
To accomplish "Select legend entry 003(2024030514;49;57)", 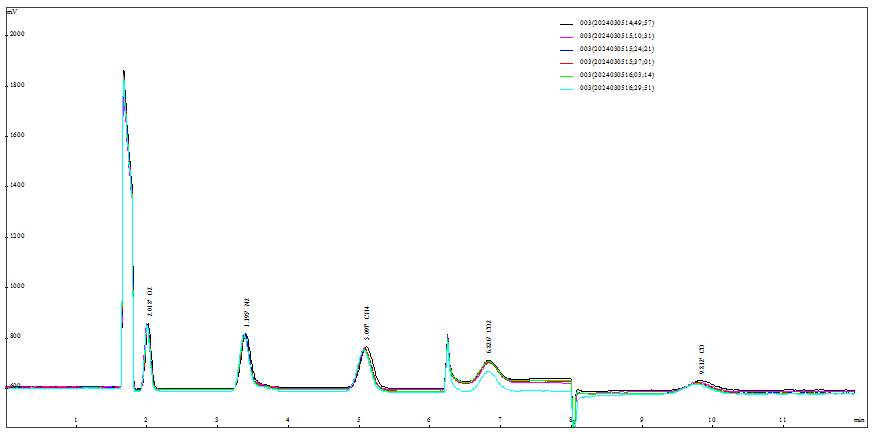I will 617,22.
